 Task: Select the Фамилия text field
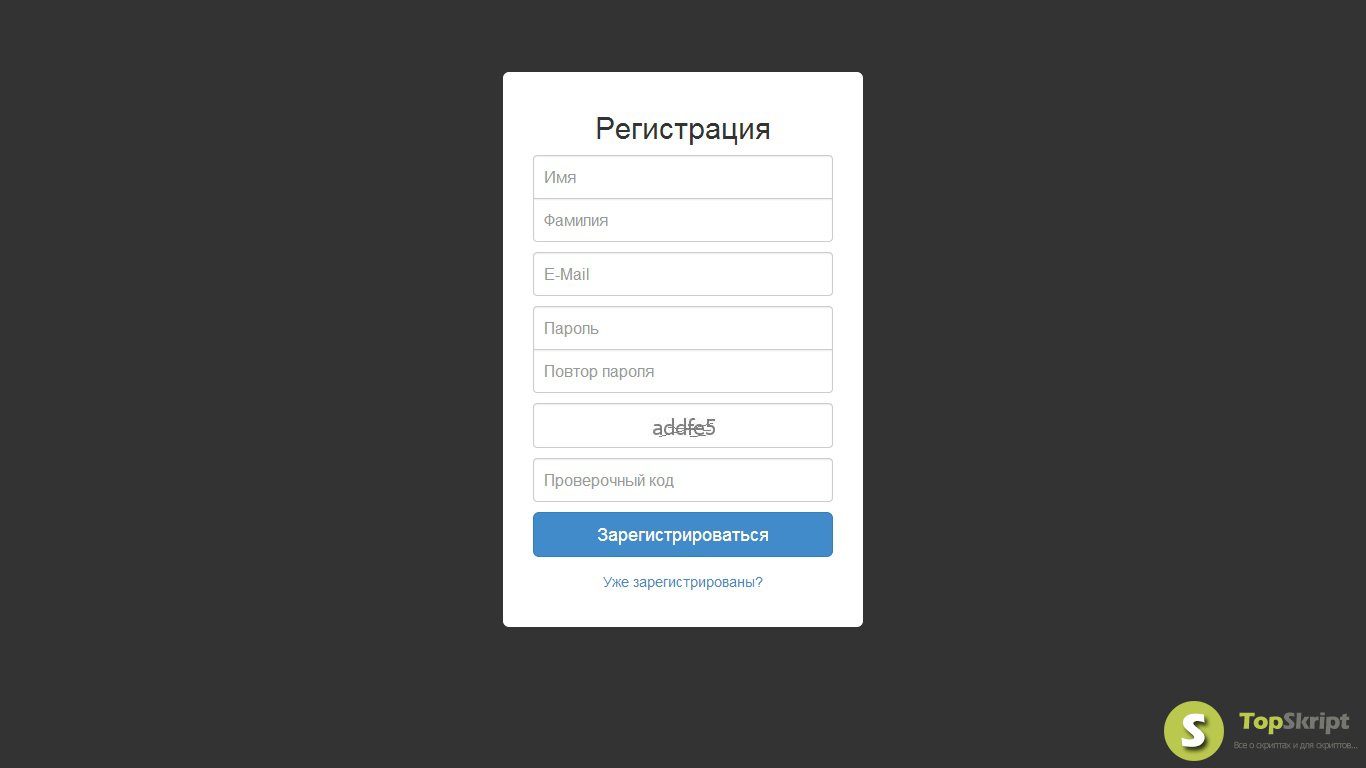[x=683, y=220]
